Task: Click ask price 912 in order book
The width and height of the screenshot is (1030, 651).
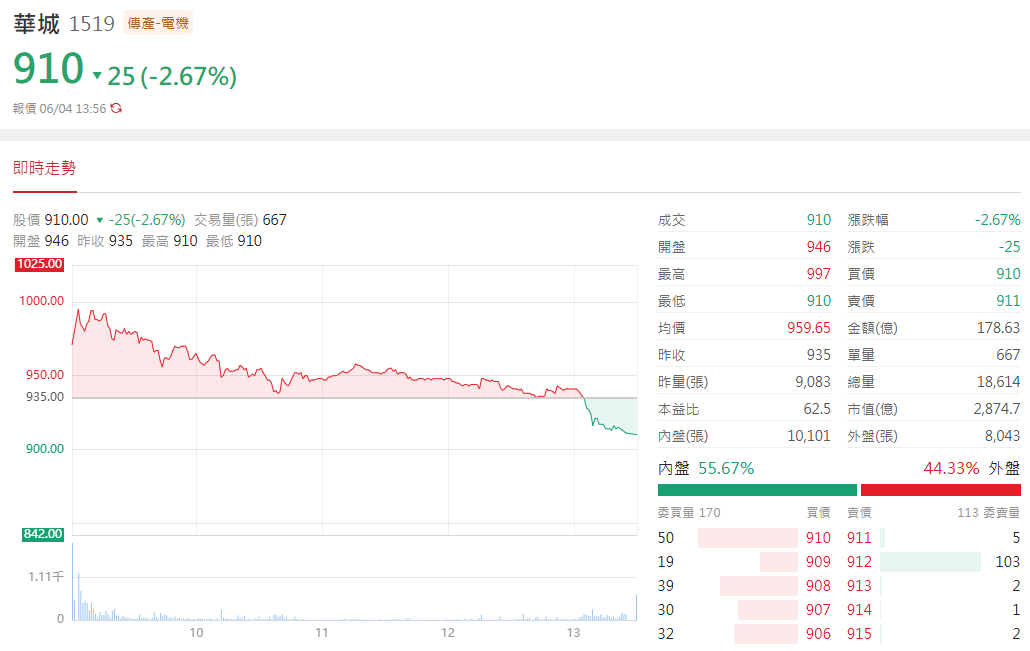Action: coord(859,562)
